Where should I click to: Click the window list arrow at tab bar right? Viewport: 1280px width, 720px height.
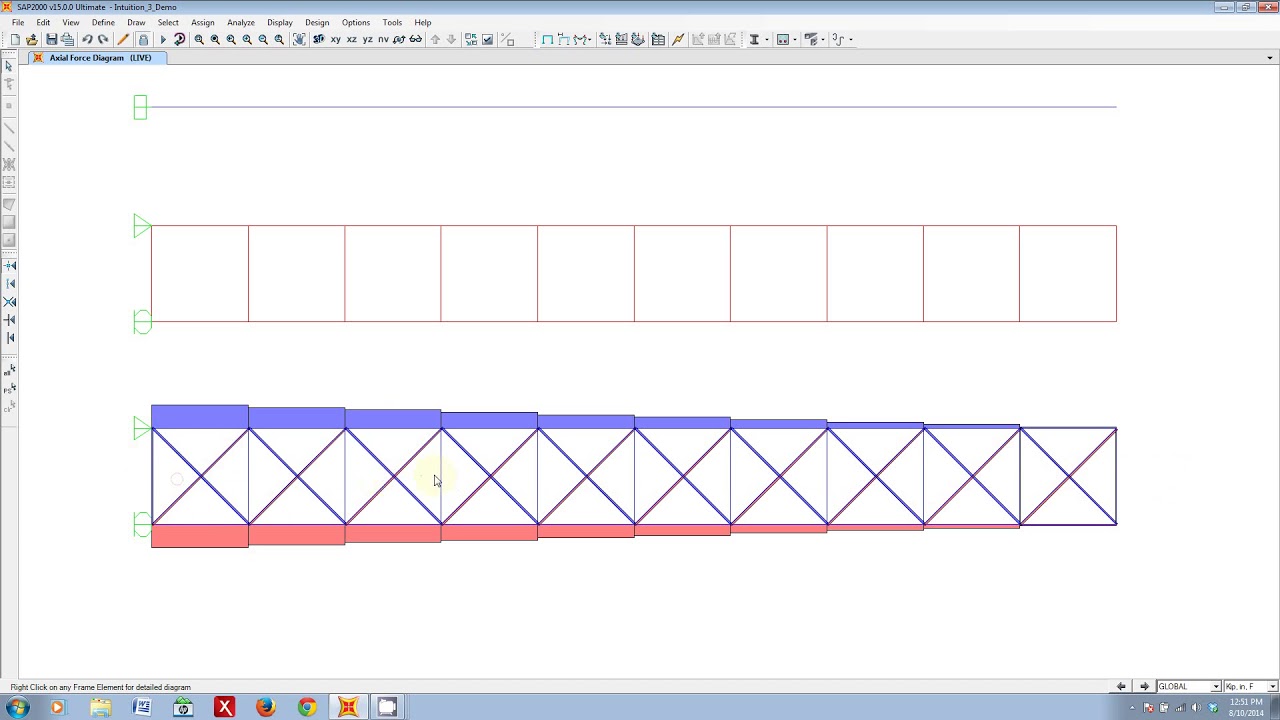coord(1271,58)
